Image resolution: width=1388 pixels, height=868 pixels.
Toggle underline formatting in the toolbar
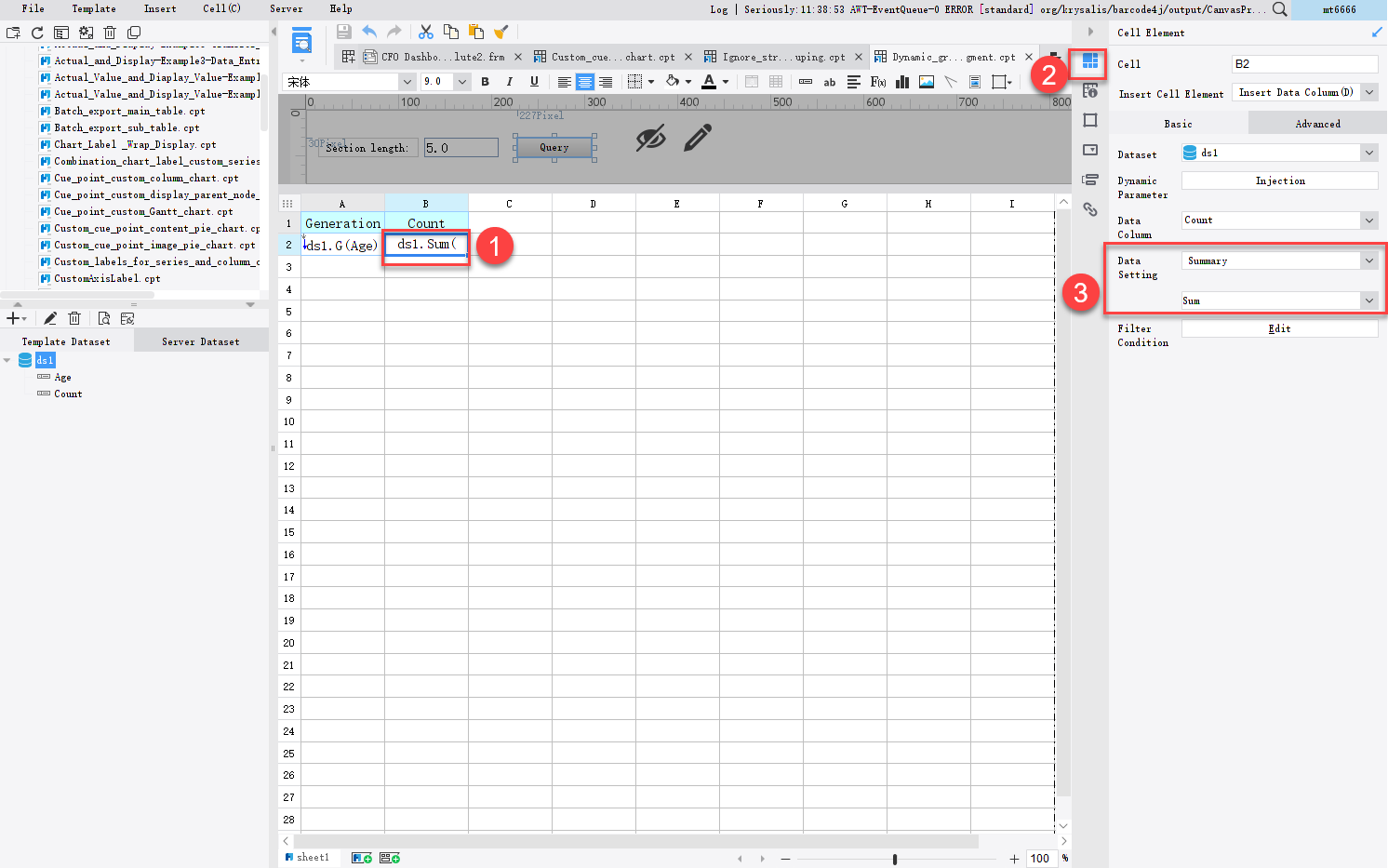click(x=533, y=82)
